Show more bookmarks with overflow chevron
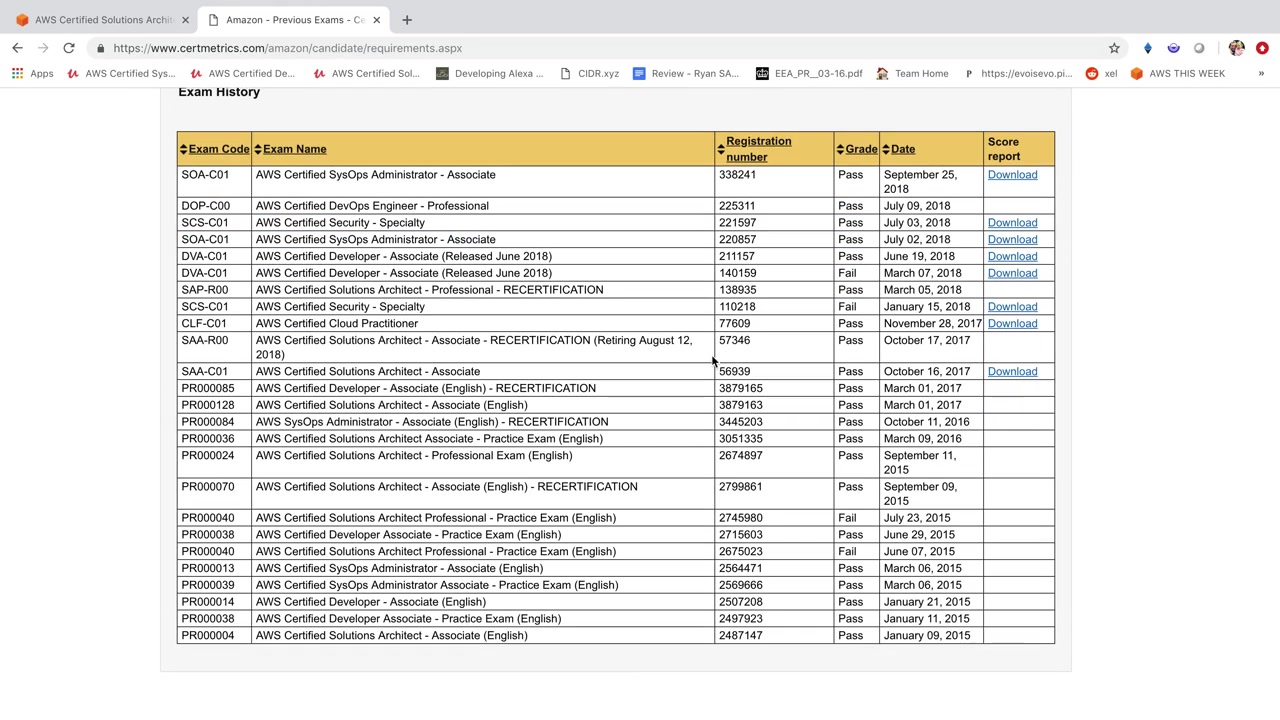Screen dimensions: 1280x720 1261,73
